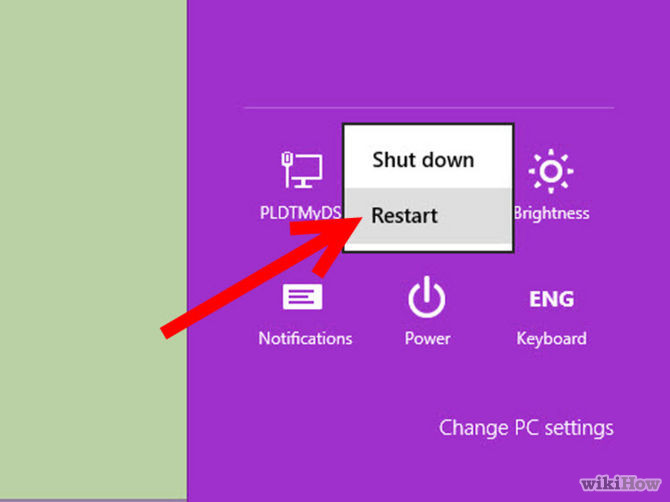Click the Keyboard text label
This screenshot has height=502, width=670.
point(551,339)
